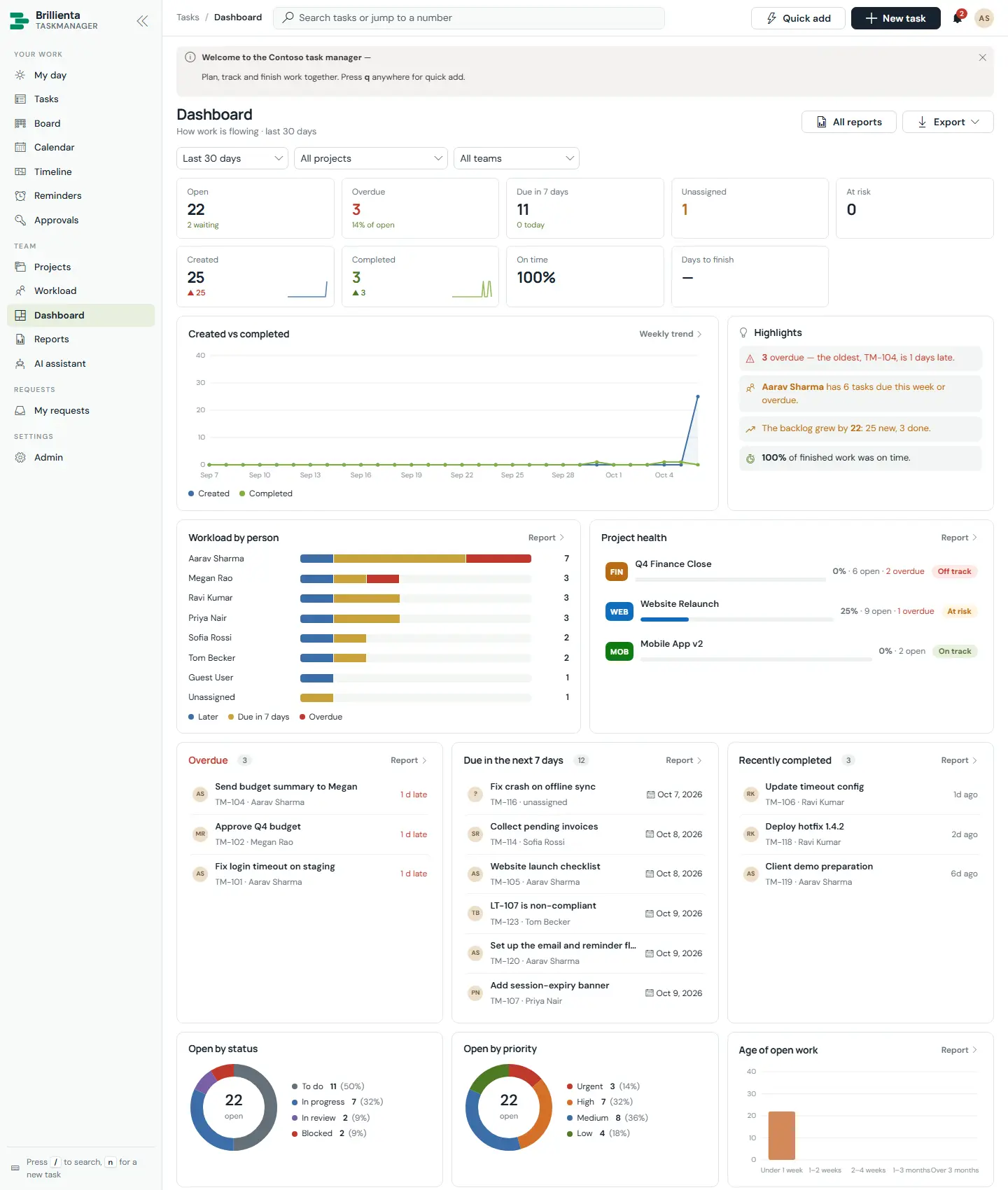Click the MR avatar on Approve Q4 budget
The image size is (1008, 1190).
pyautogui.click(x=200, y=834)
